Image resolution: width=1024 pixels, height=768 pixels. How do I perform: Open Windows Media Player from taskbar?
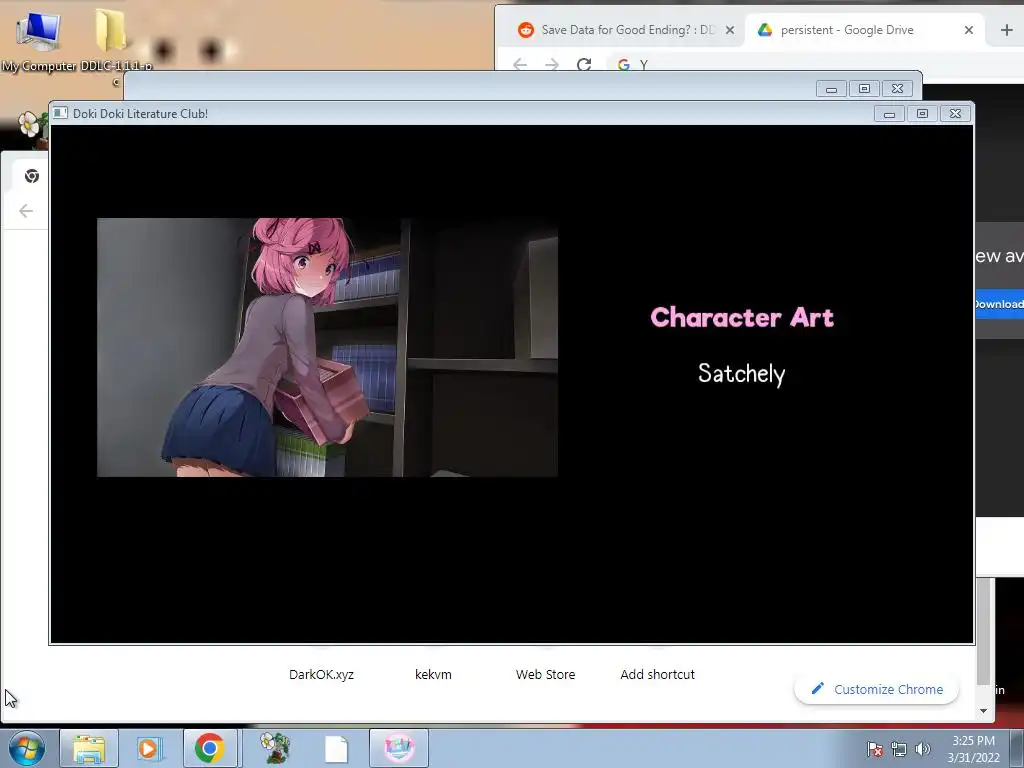(150, 748)
